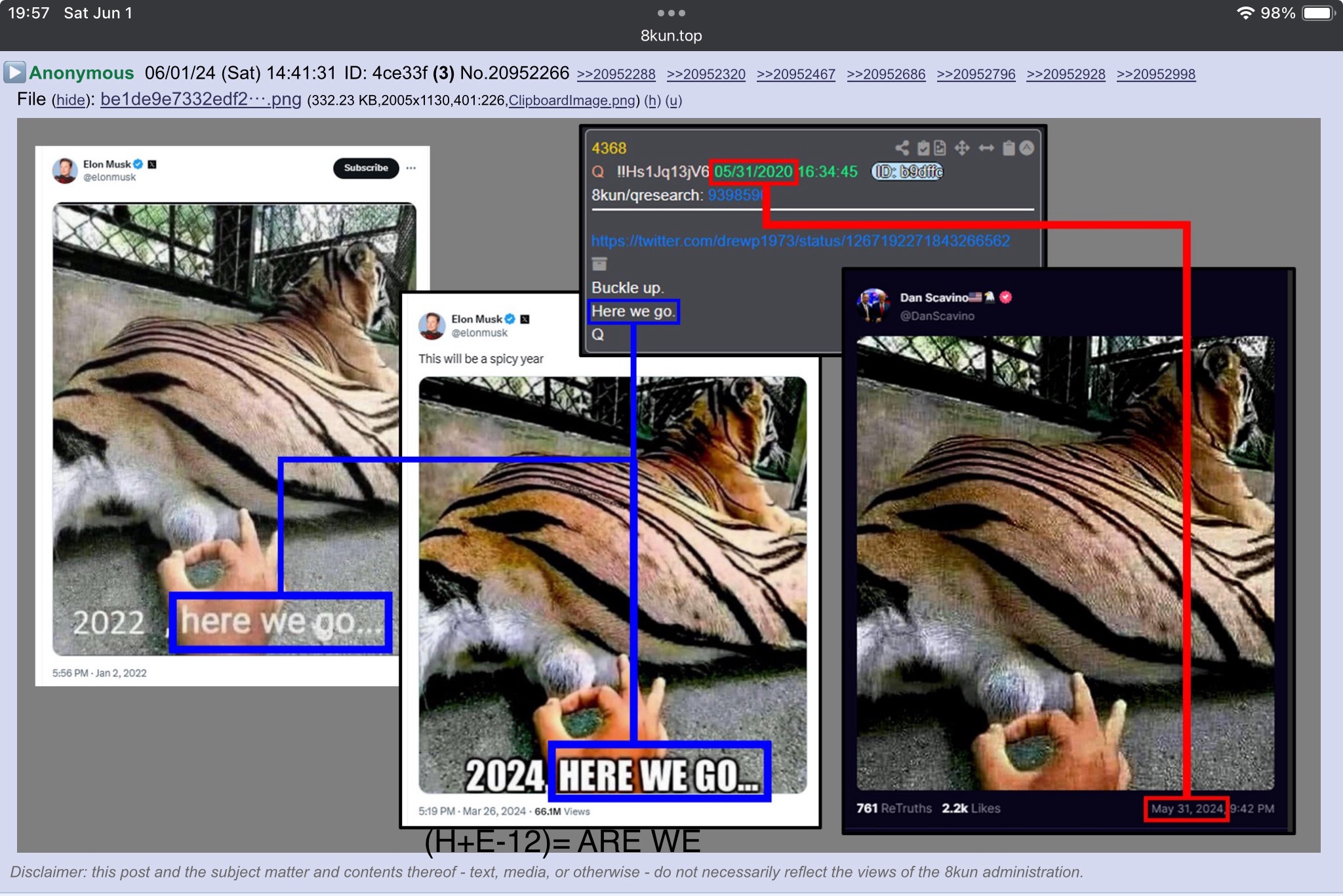Screen dimensions: 1343x896
Task: Click the blue verified check on 2022 Elon Musk tweet
Action: [138, 164]
